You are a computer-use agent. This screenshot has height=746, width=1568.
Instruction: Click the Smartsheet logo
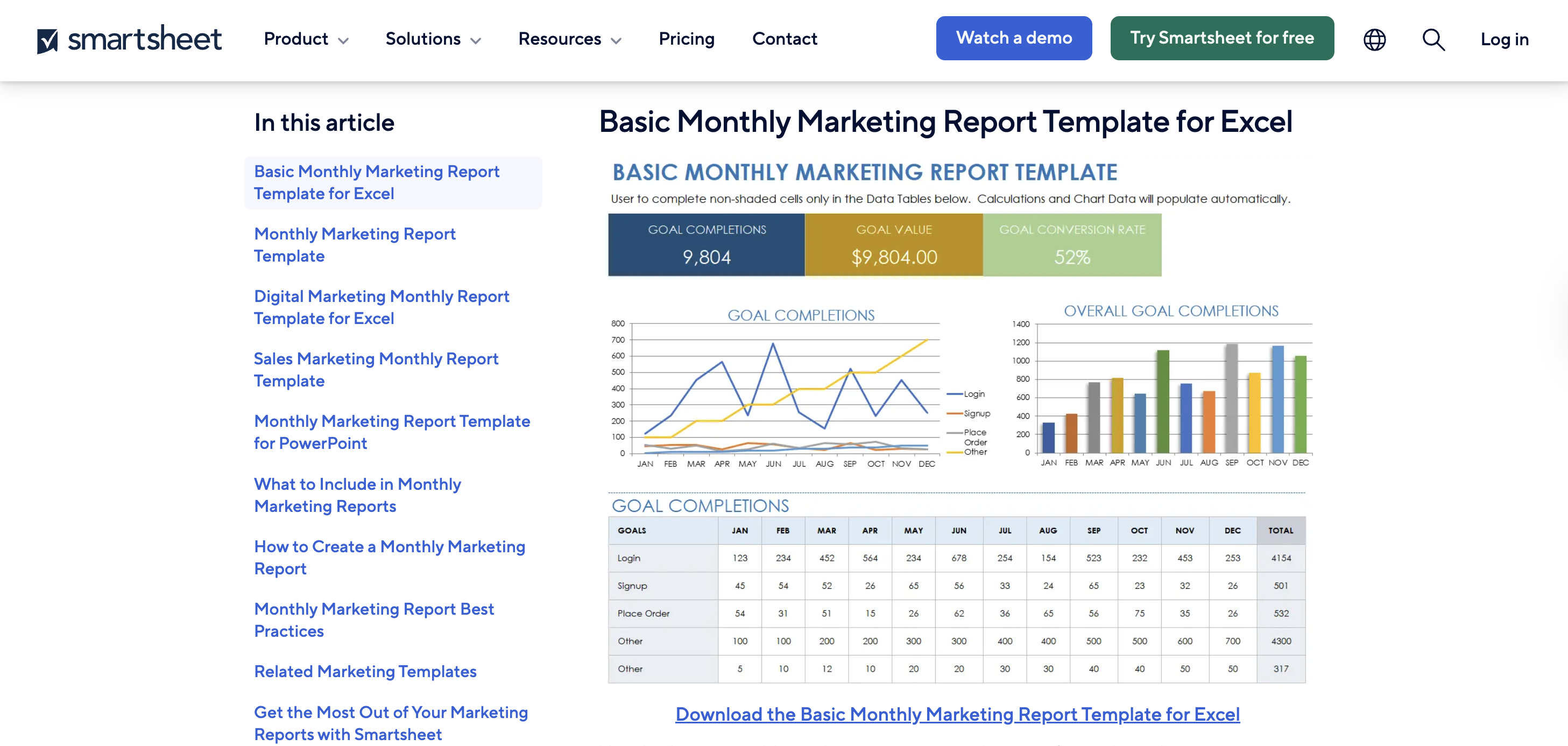pos(129,39)
